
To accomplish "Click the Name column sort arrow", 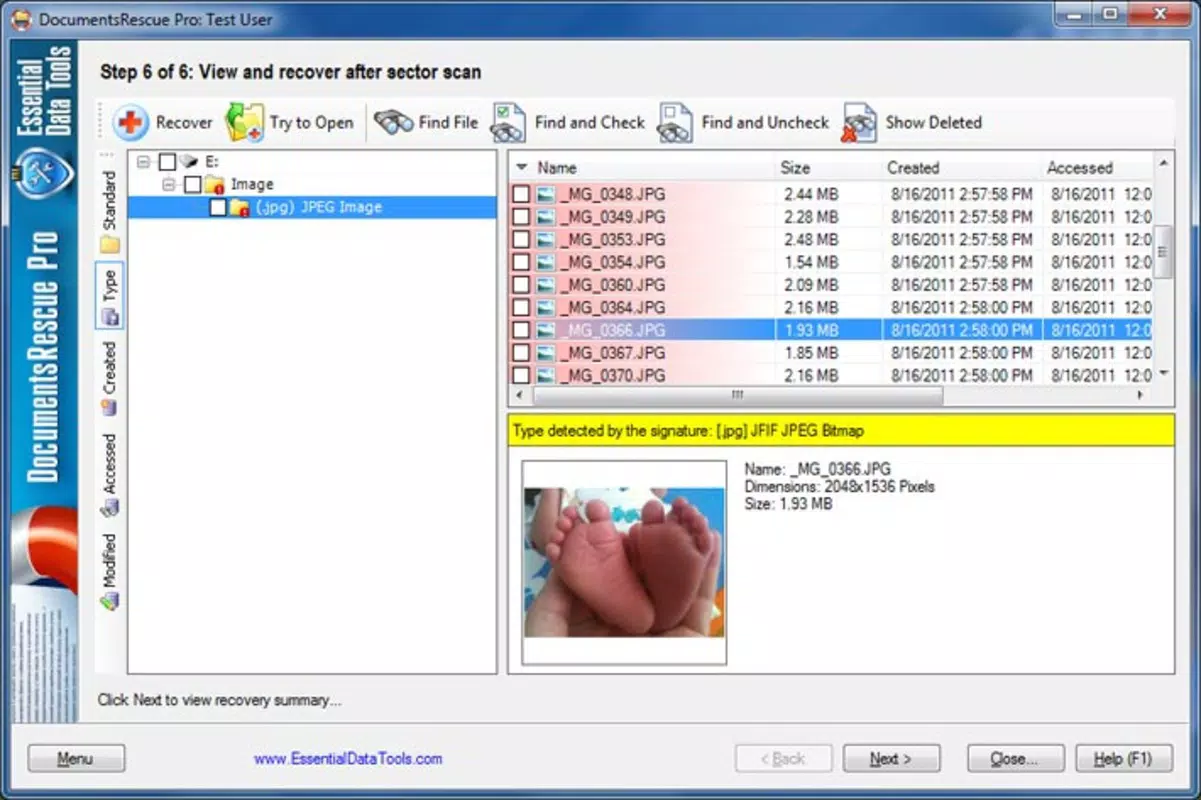I will point(522,167).
